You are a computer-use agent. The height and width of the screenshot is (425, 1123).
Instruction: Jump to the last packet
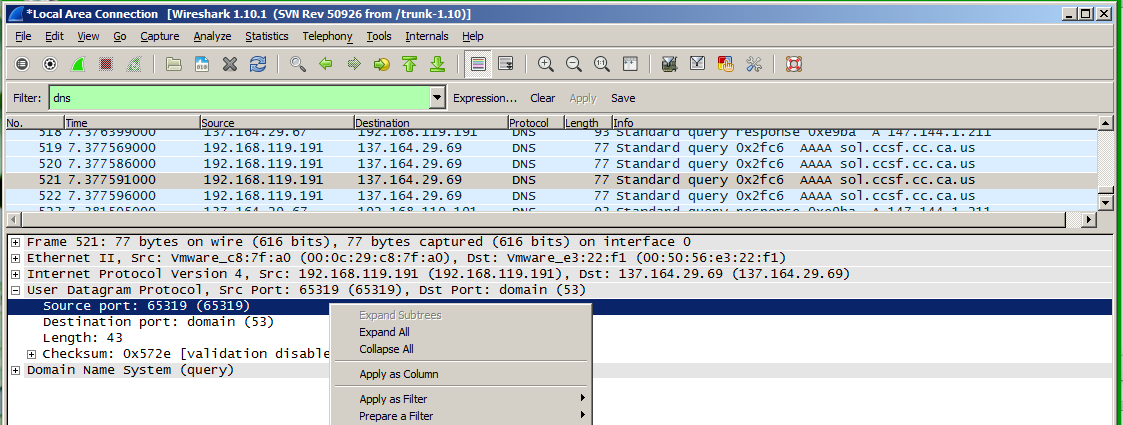point(438,65)
